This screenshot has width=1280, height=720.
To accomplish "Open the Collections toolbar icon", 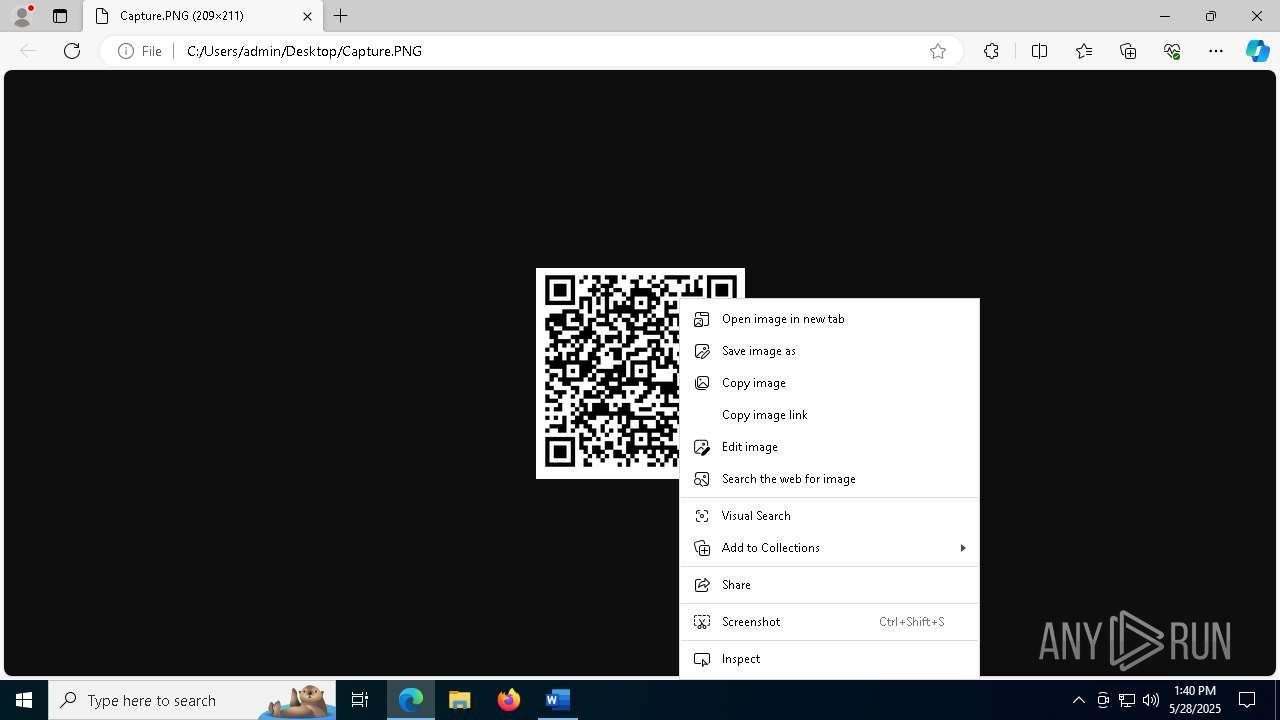I will tap(1128, 51).
